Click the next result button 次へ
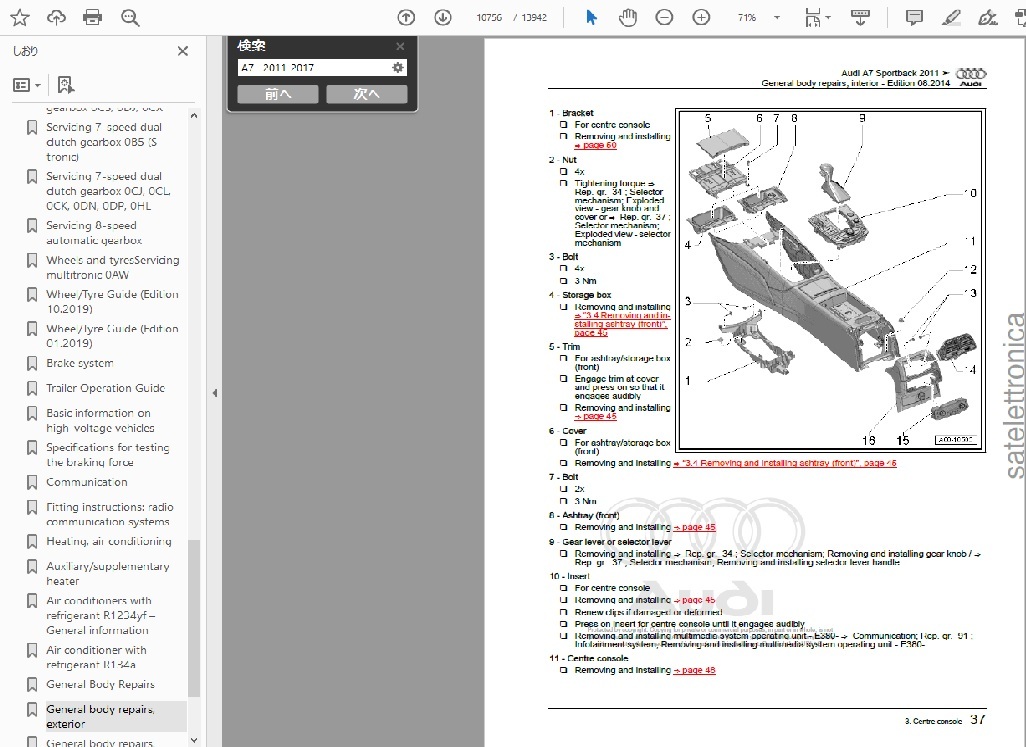Viewport: 1026px width, 747px height. click(x=366, y=94)
